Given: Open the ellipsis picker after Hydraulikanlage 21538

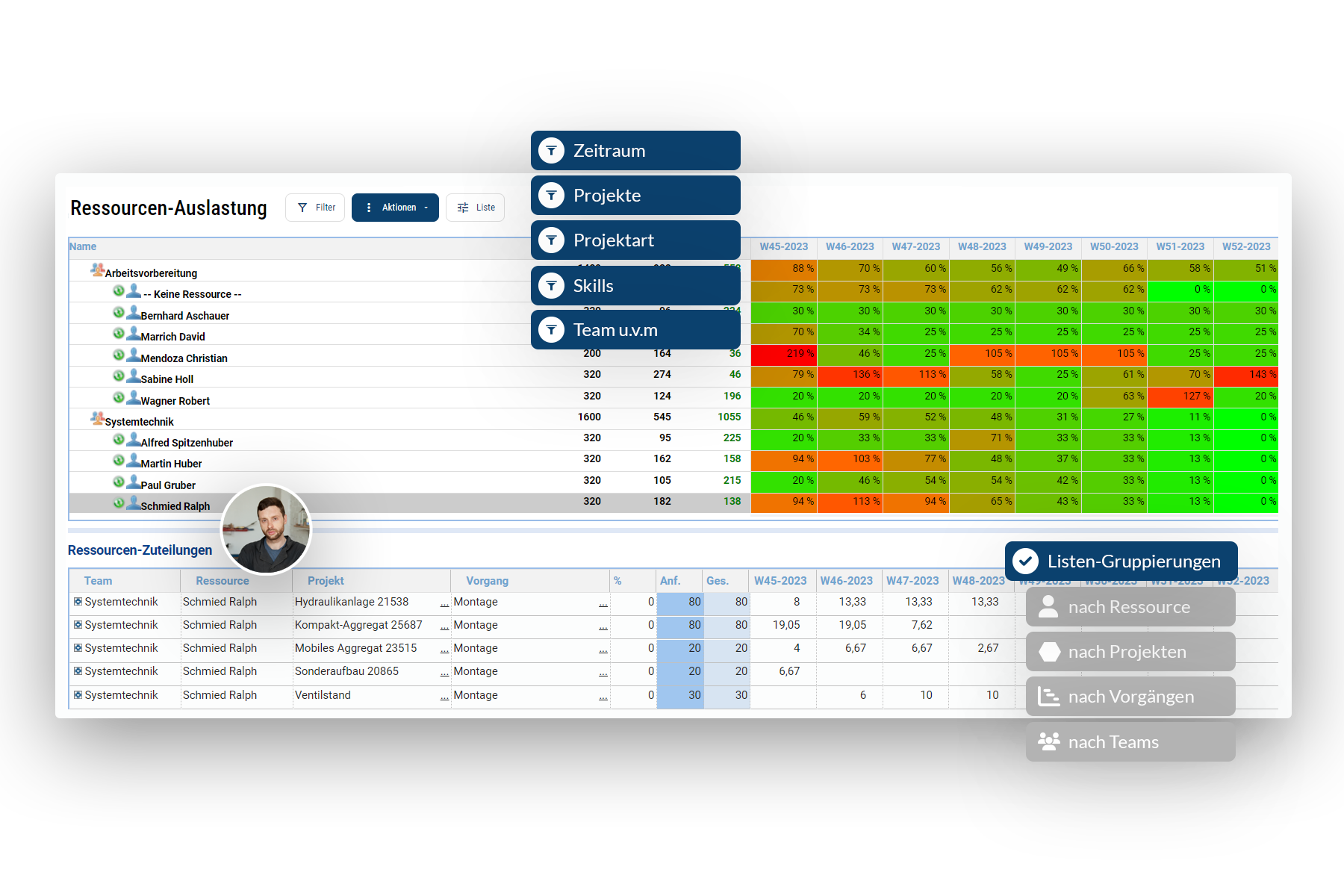Looking at the screenshot, I should pyautogui.click(x=444, y=603).
